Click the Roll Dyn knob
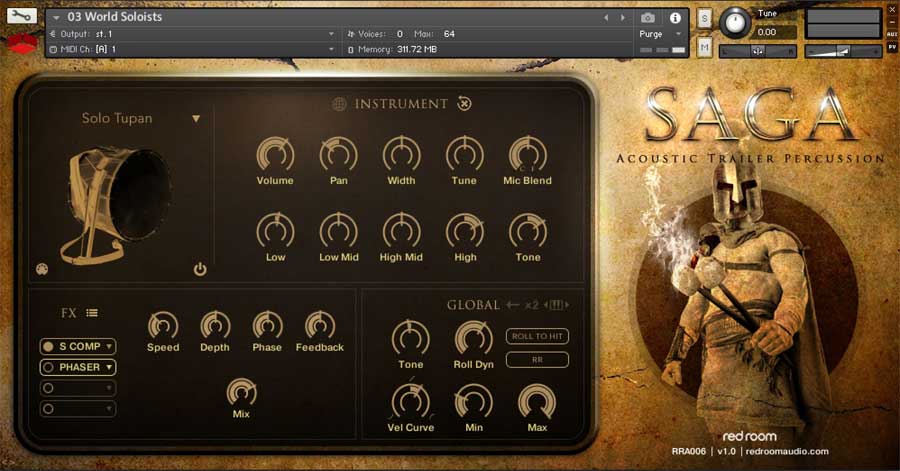Screen dimensions: 900x471 [474, 339]
